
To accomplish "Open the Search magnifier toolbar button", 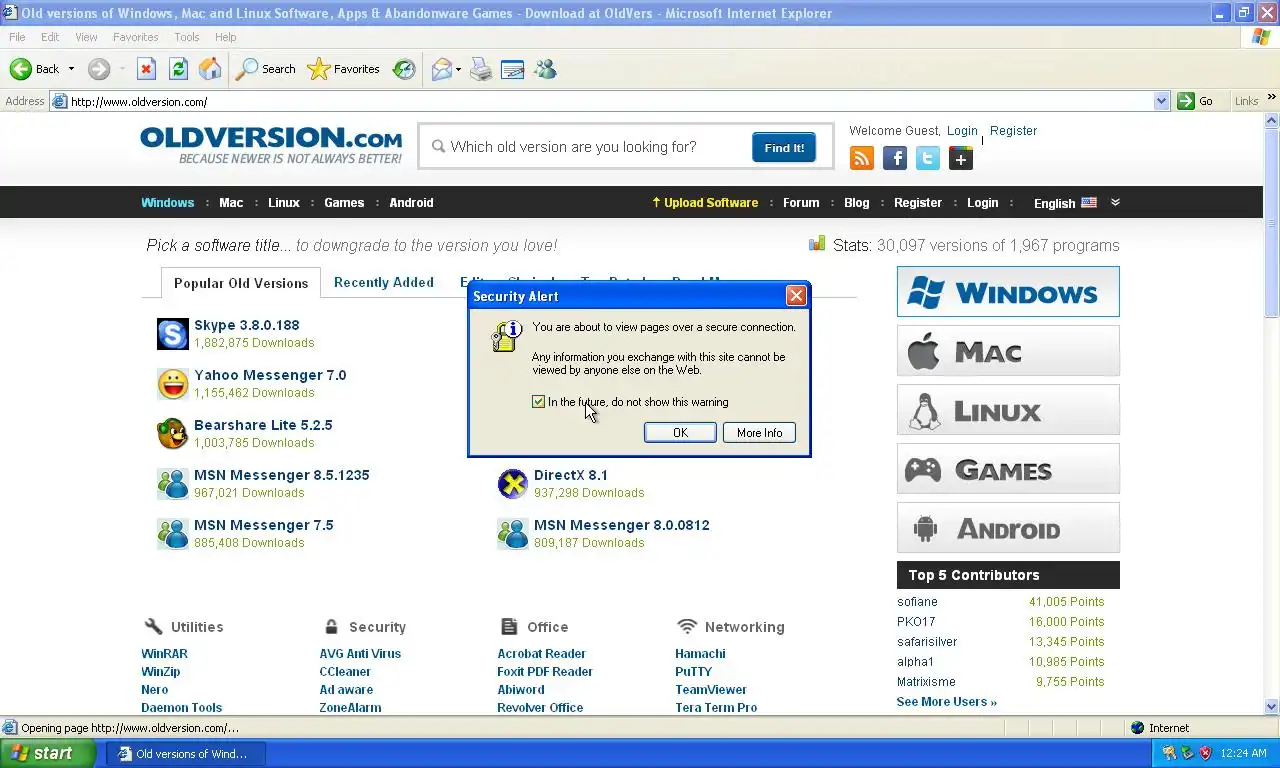I will pyautogui.click(x=265, y=69).
